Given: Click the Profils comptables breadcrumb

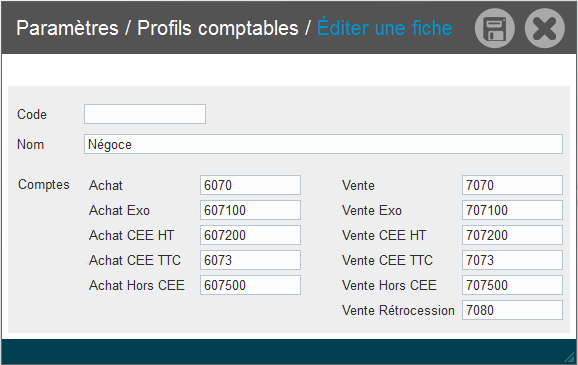Looking at the screenshot, I should pyautogui.click(x=217, y=28).
